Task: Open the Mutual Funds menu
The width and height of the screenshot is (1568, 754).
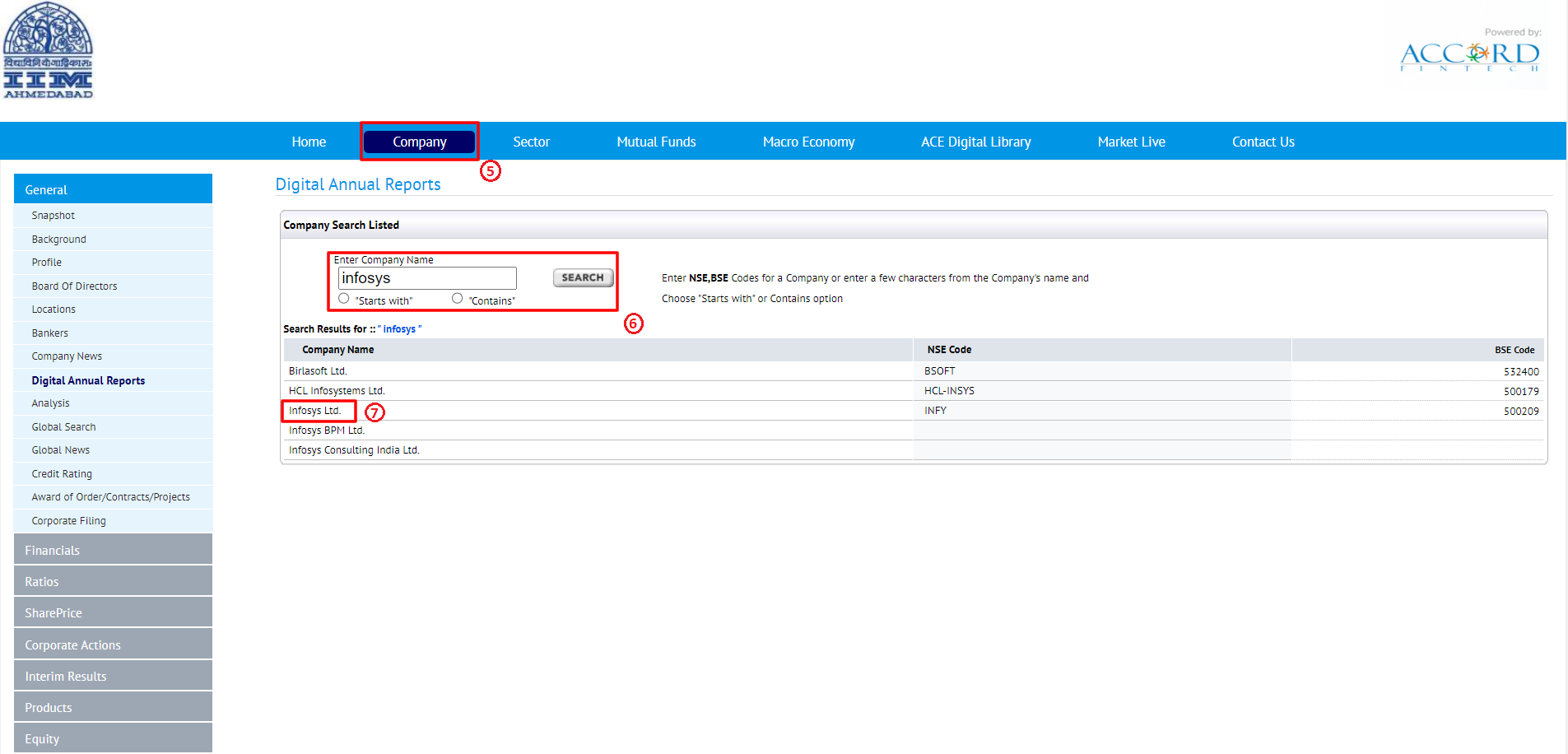Action: (656, 142)
